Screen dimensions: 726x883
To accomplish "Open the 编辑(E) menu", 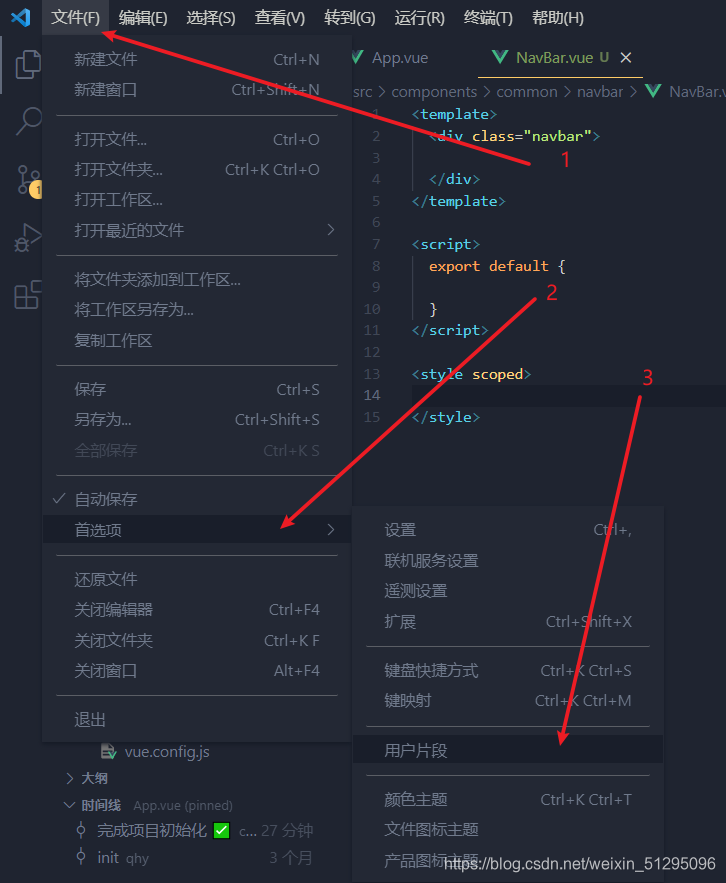I will pyautogui.click(x=143, y=18).
